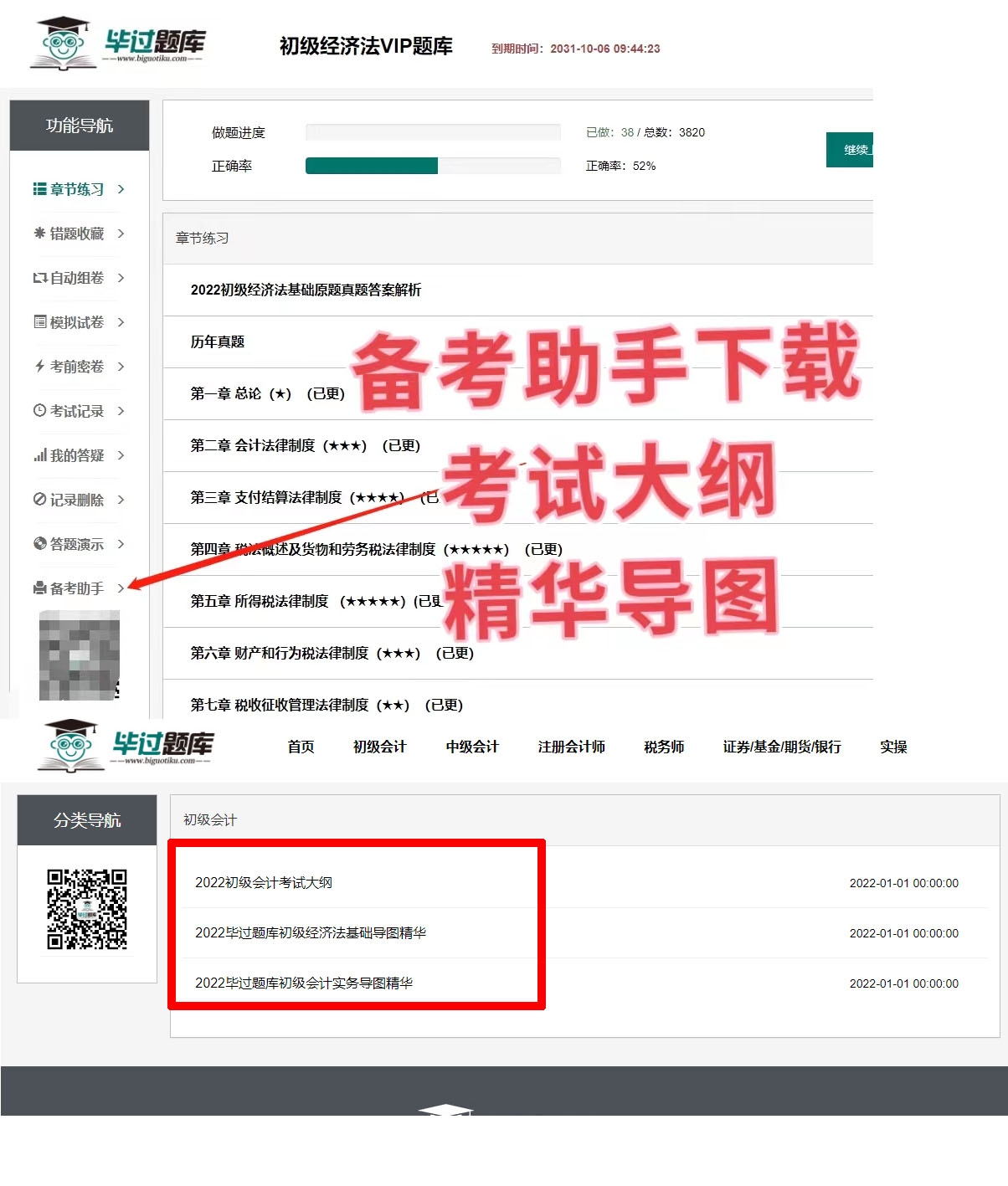Click the green 正确率 progress bar
This screenshot has width=1008, height=1186.
pyautogui.click(x=372, y=166)
